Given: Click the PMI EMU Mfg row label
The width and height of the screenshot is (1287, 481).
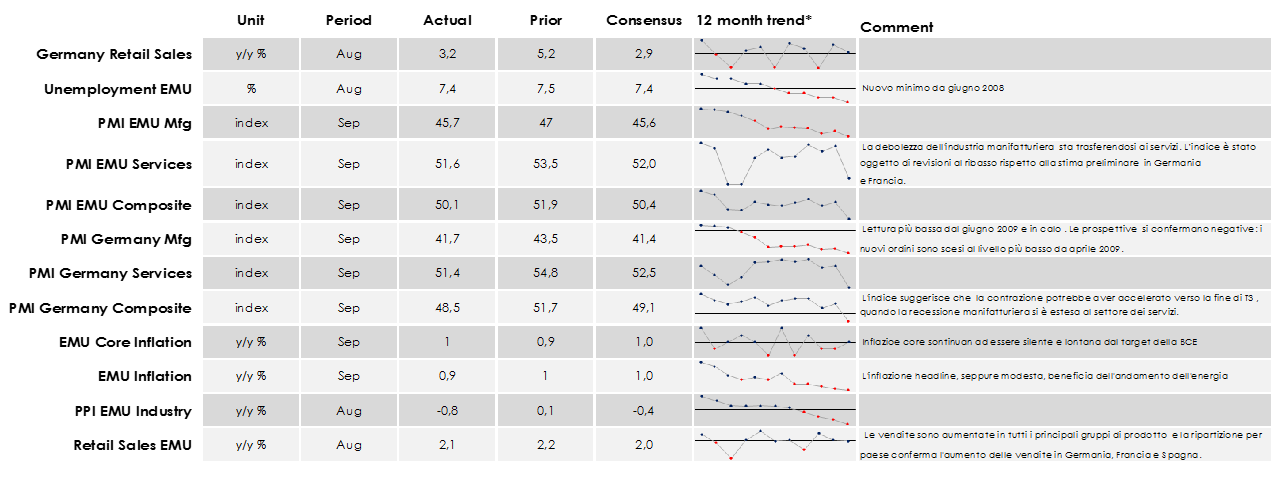Looking at the screenshot, I should pyautogui.click(x=142, y=124).
